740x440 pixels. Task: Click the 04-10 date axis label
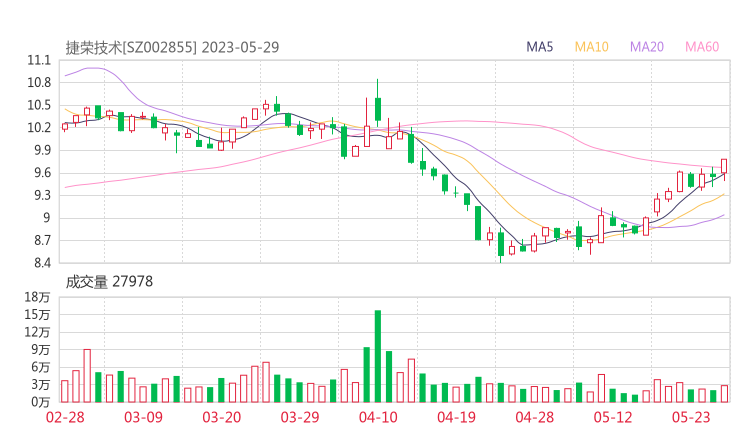pyautogui.click(x=378, y=417)
